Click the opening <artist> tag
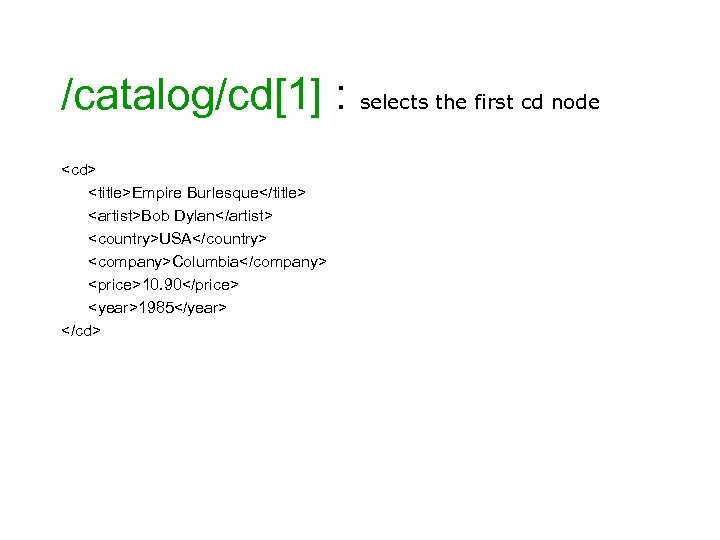 click(114, 215)
